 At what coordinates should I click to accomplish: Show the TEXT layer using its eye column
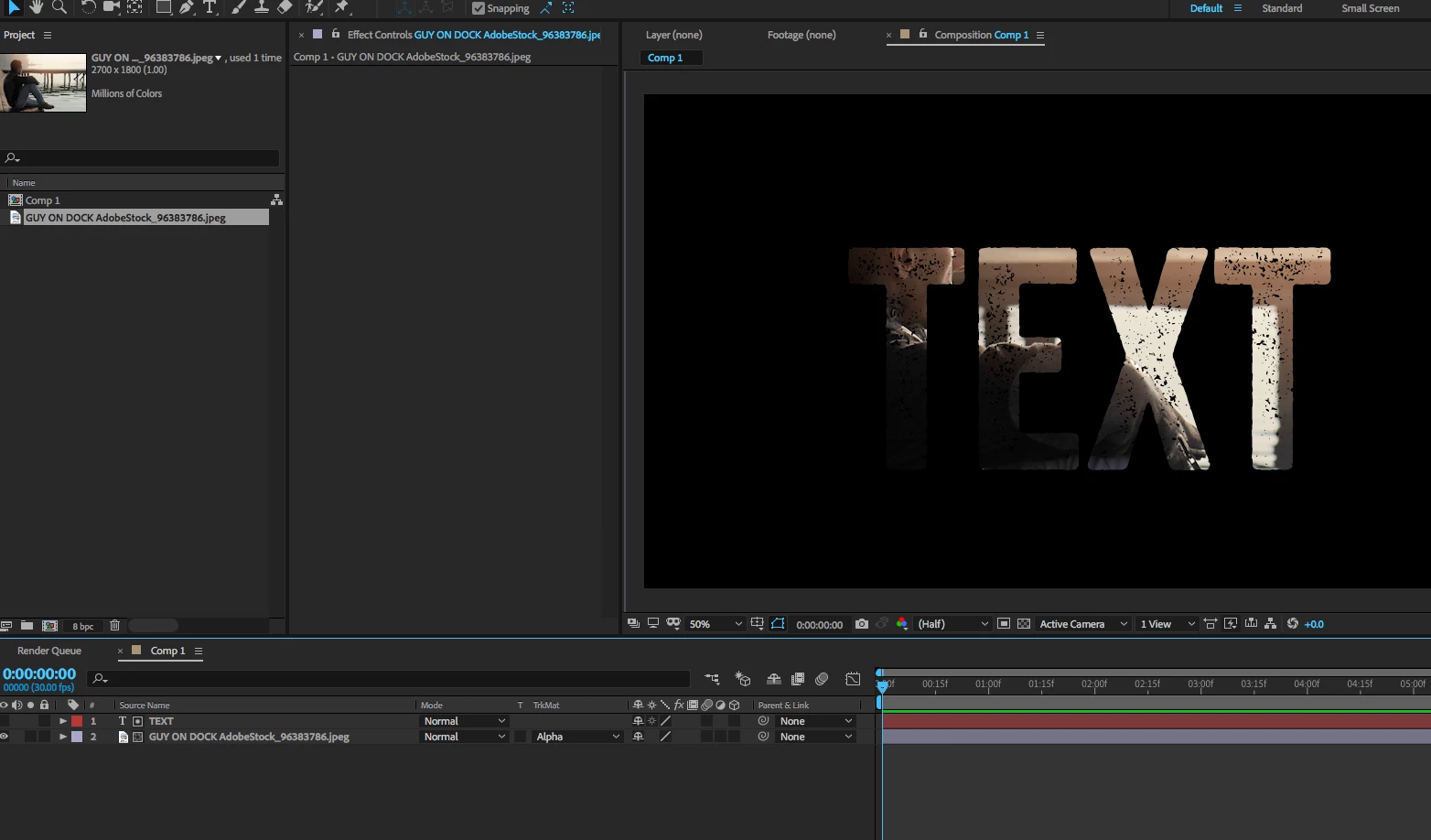pos(4,721)
